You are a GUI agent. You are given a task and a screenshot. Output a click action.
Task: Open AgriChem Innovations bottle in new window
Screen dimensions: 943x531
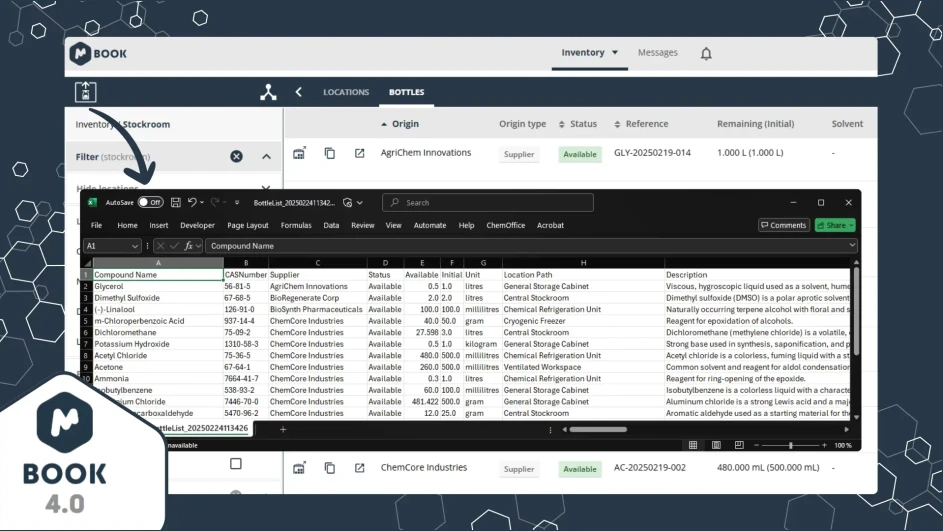(x=359, y=153)
